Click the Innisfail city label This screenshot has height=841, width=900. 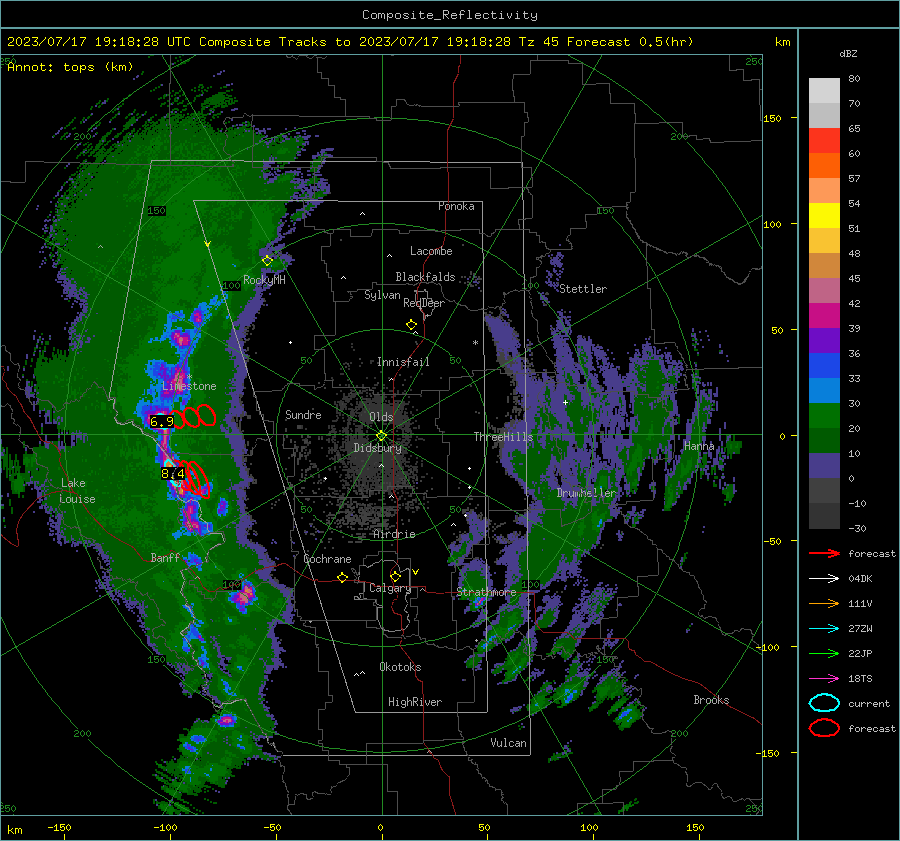coord(403,362)
